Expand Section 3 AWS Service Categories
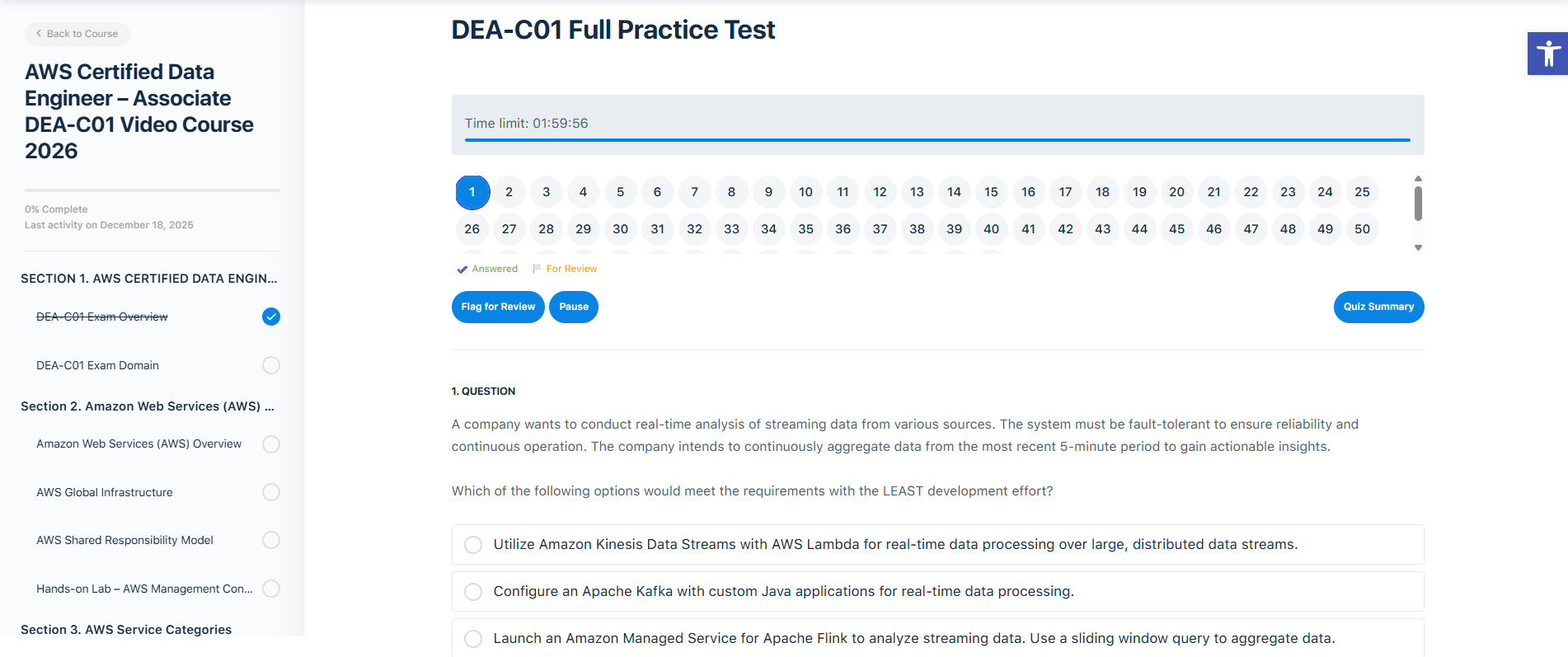The image size is (1568, 657). pyautogui.click(x=125, y=629)
